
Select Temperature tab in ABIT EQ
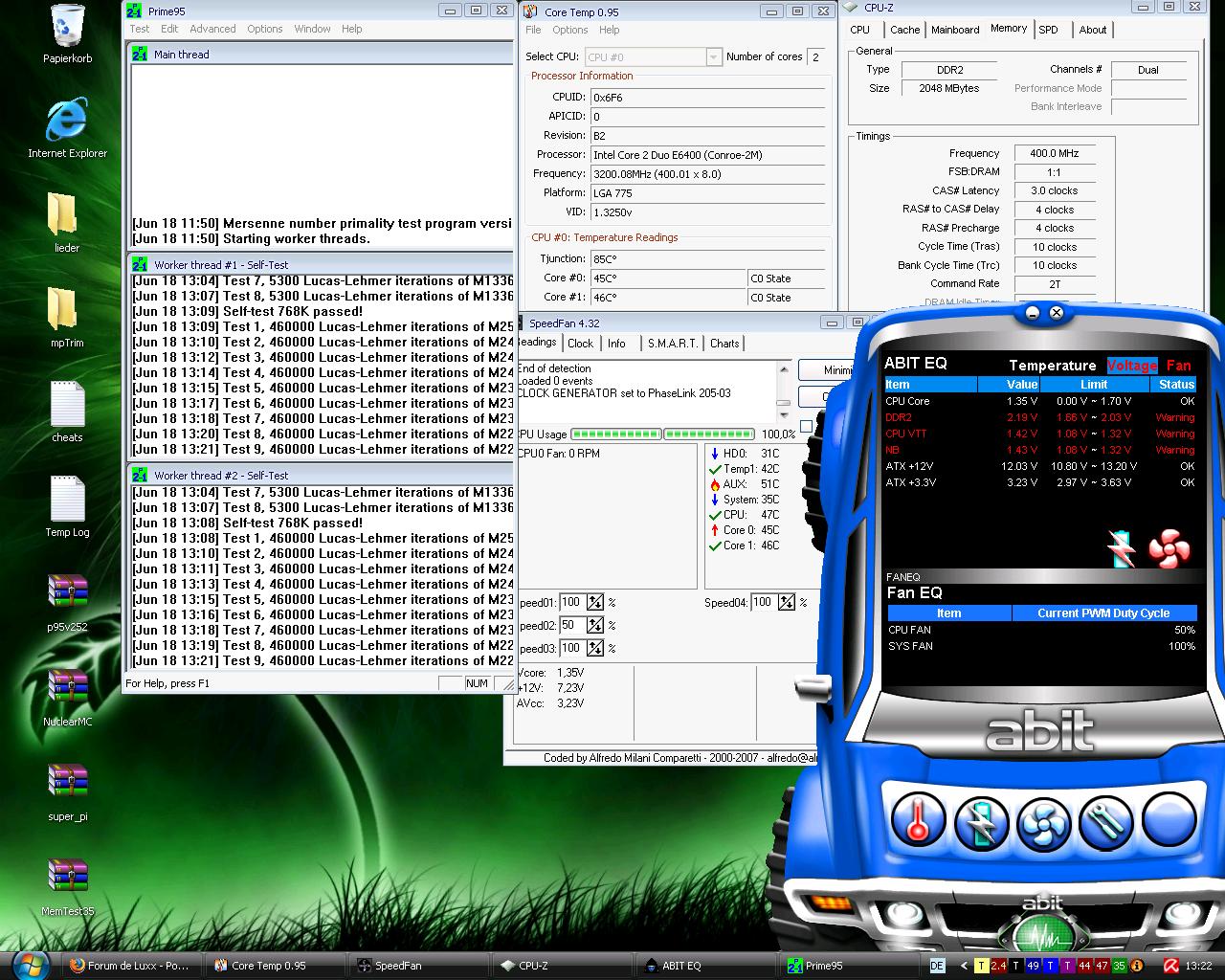1052,365
